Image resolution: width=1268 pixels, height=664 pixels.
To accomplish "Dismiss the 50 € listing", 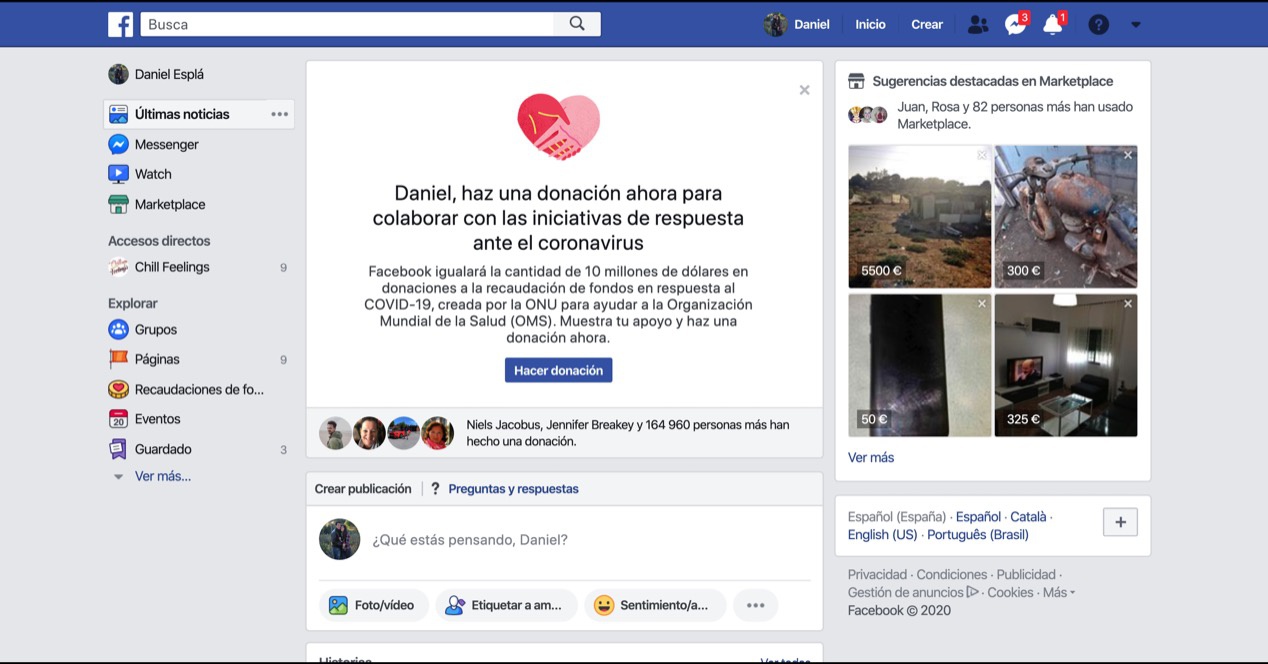I will pos(982,303).
